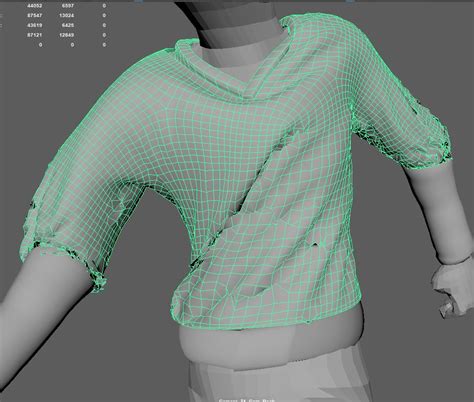Click the poly count value 6425
Image resolution: width=474 pixels, height=402 pixels.
[x=68, y=25]
